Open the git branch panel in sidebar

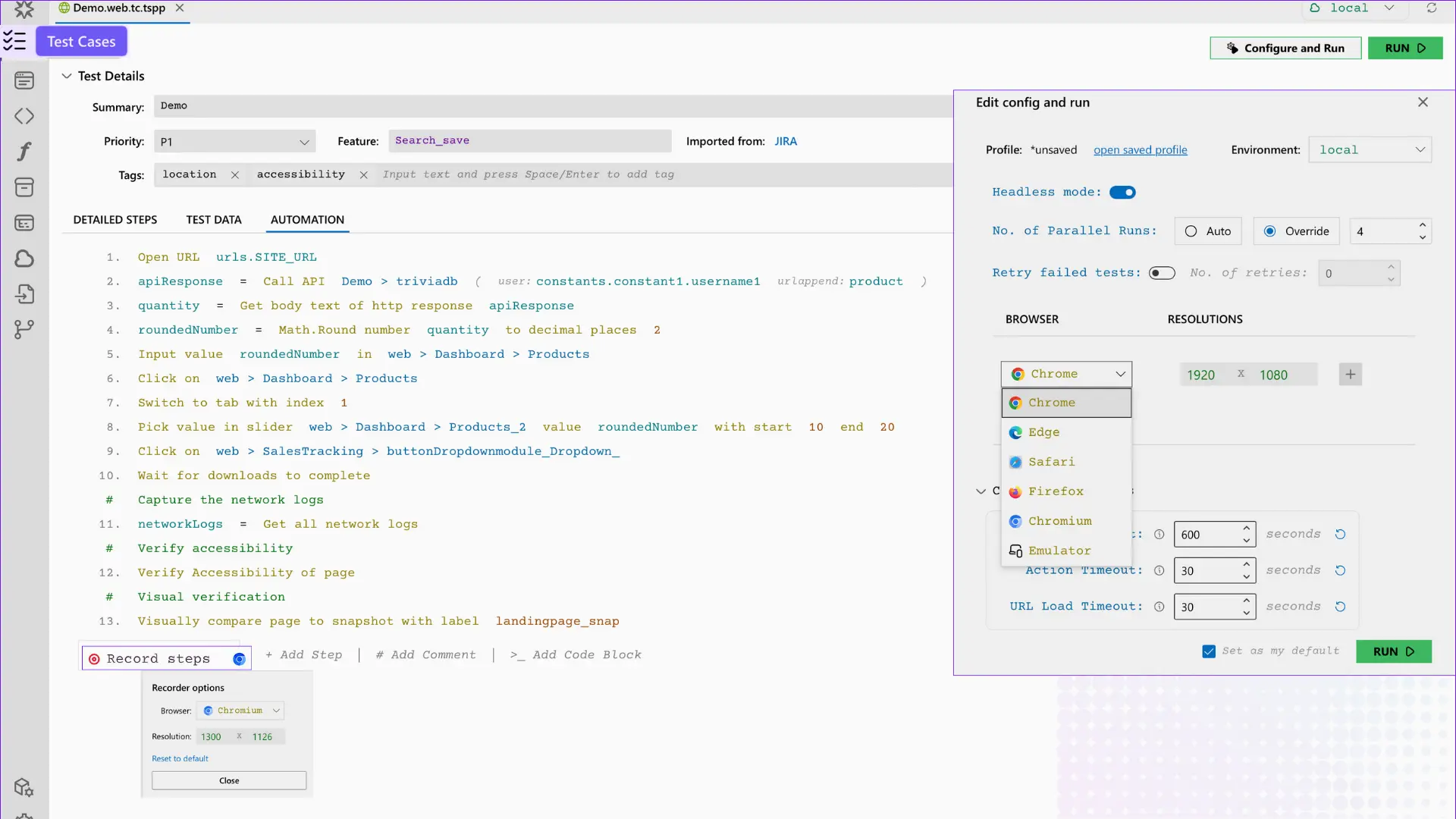tap(25, 328)
